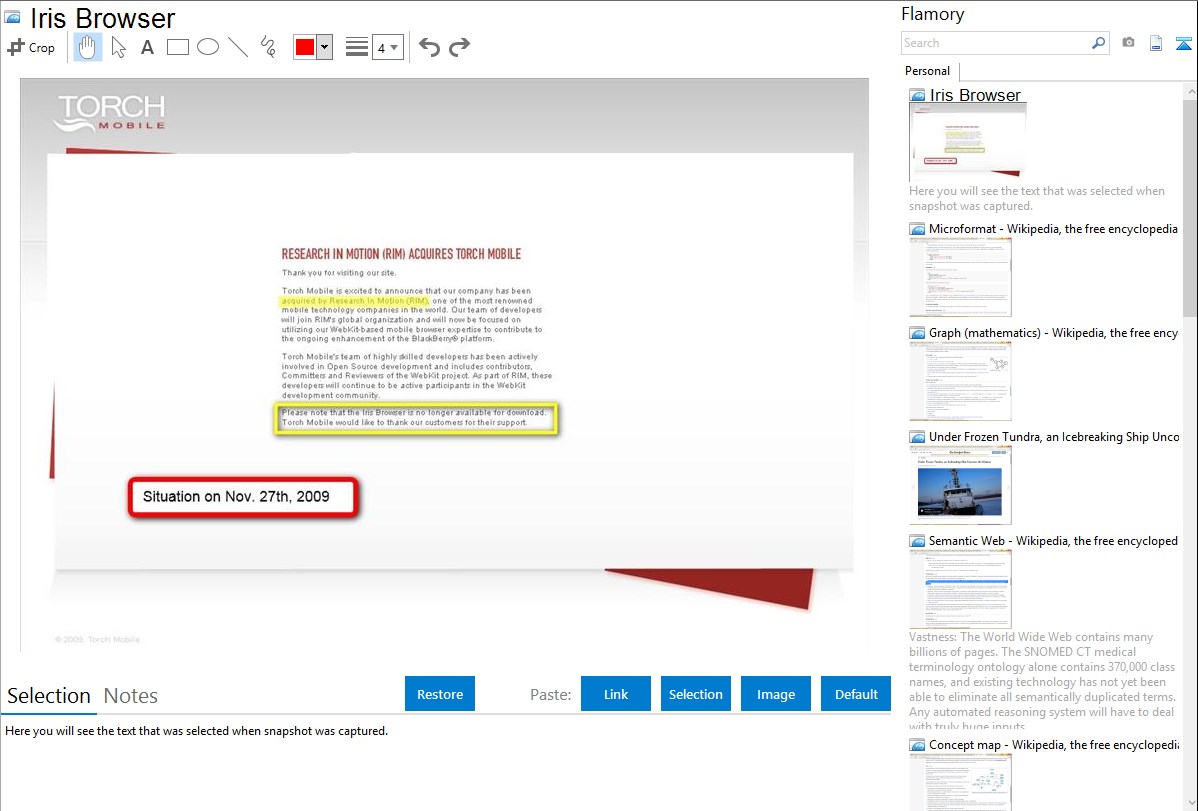Viewport: 1198px width, 811px height.
Task: Click the blue collapse panel icon
Action: (x=1183, y=43)
